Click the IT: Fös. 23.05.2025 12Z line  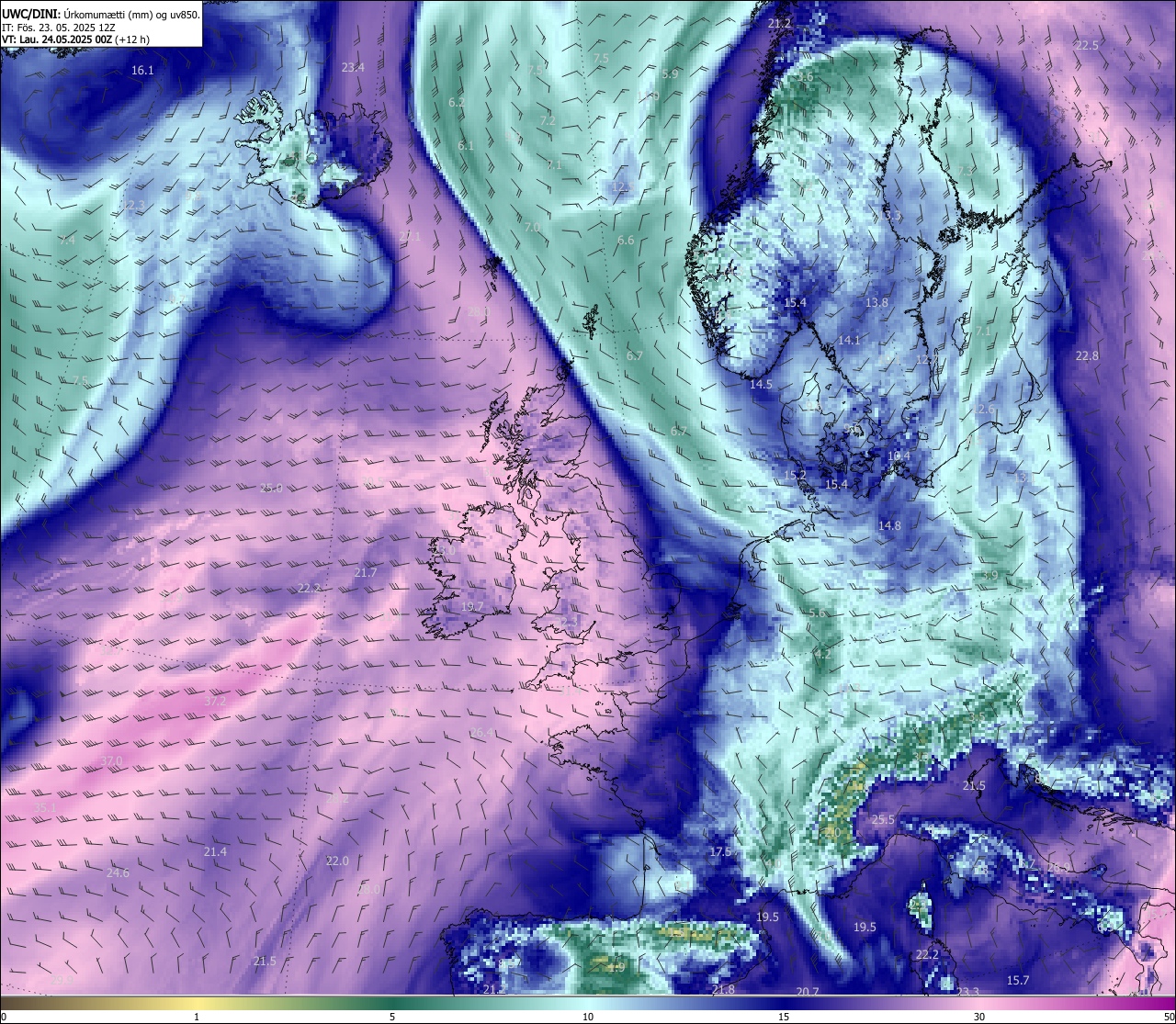(x=59, y=28)
